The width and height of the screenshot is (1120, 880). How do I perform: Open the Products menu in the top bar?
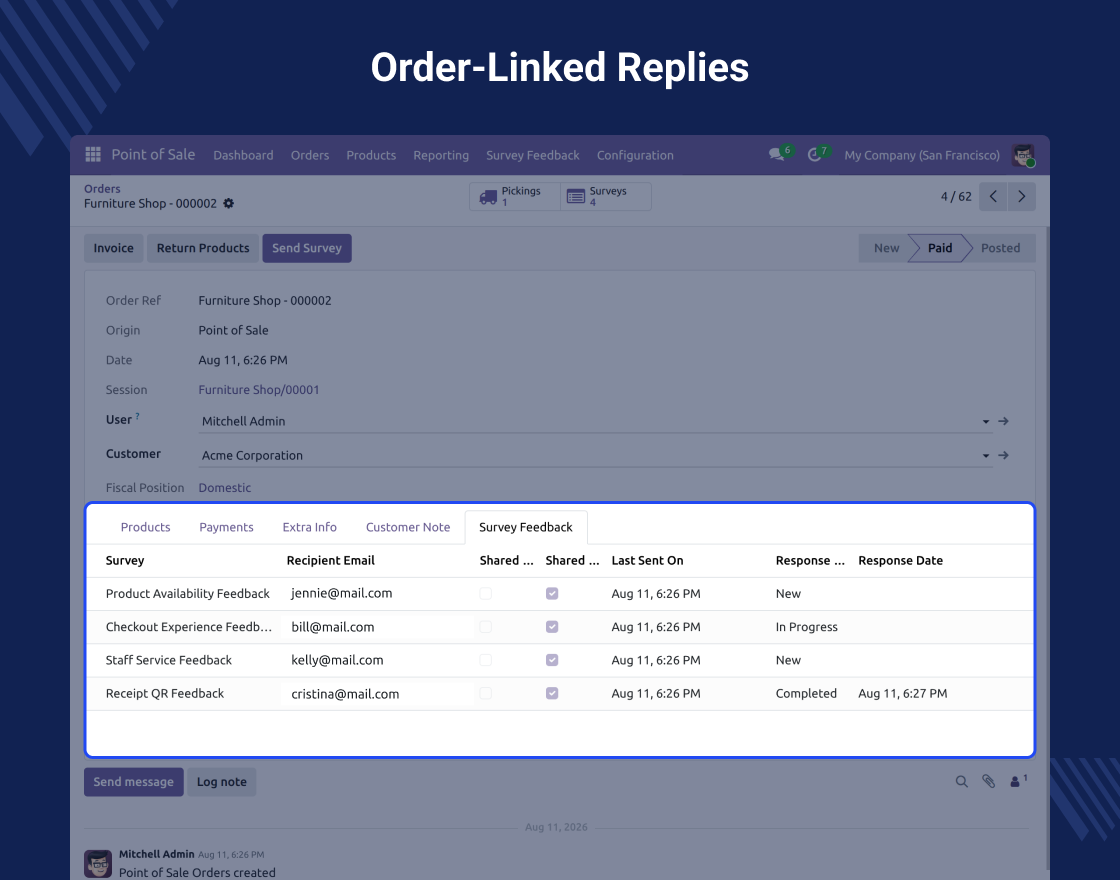371,155
